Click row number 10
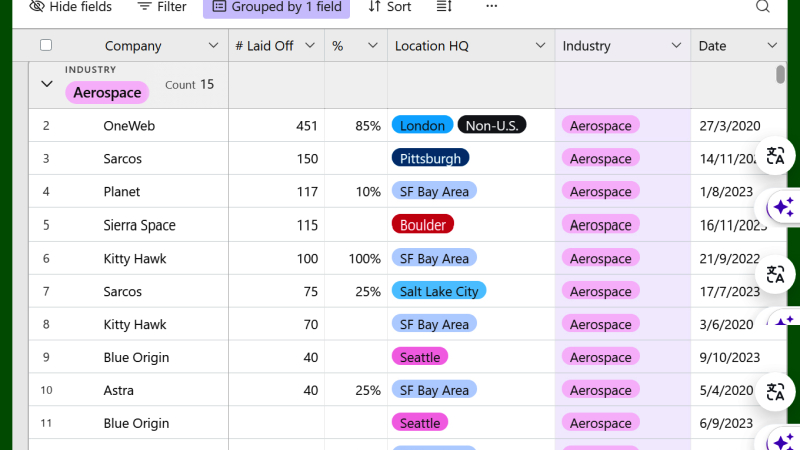Screen dimensions: 800x450 [46, 390]
